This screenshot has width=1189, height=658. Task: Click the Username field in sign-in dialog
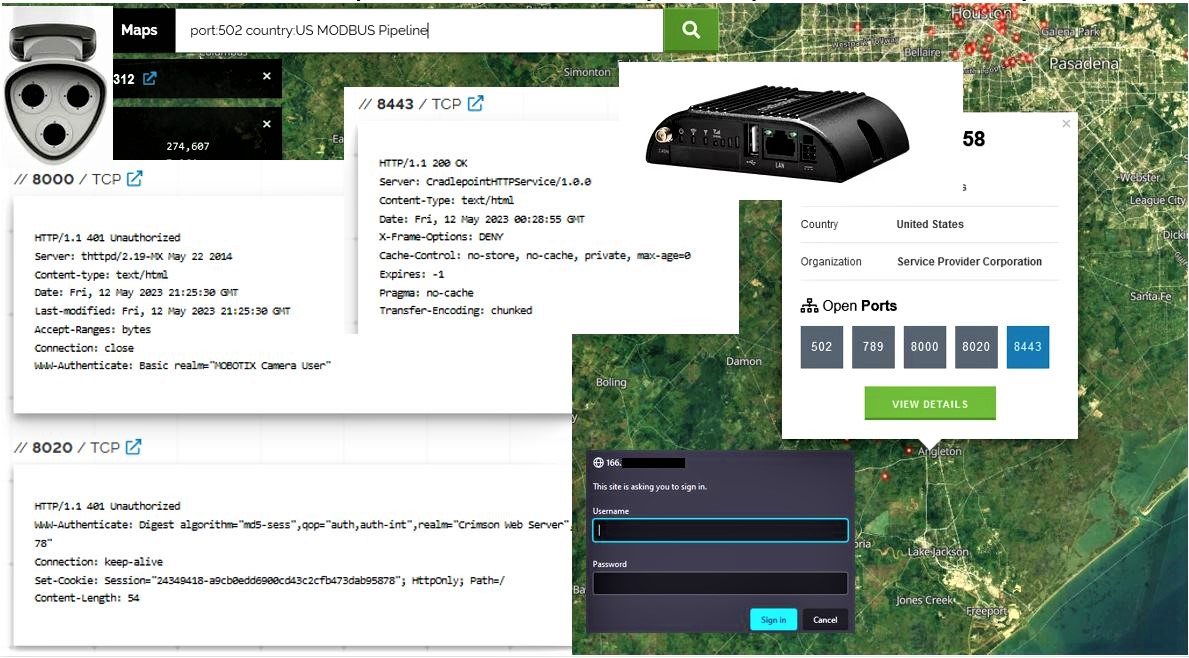coord(720,531)
